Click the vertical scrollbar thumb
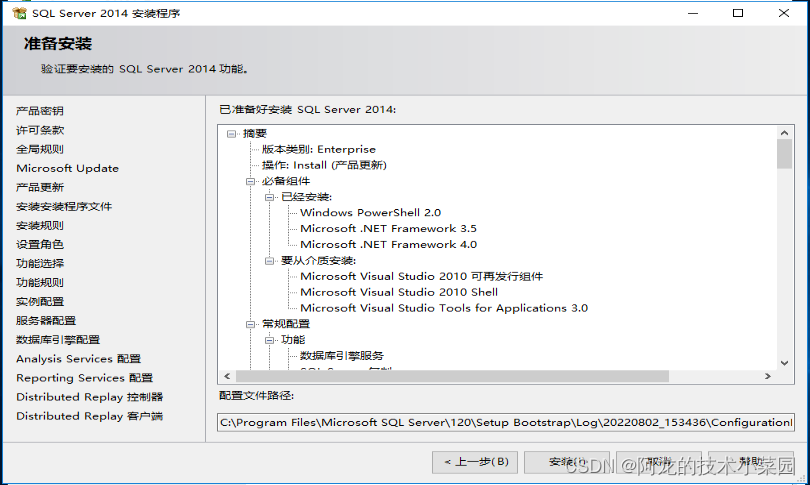The height and width of the screenshot is (485, 810). click(784, 154)
